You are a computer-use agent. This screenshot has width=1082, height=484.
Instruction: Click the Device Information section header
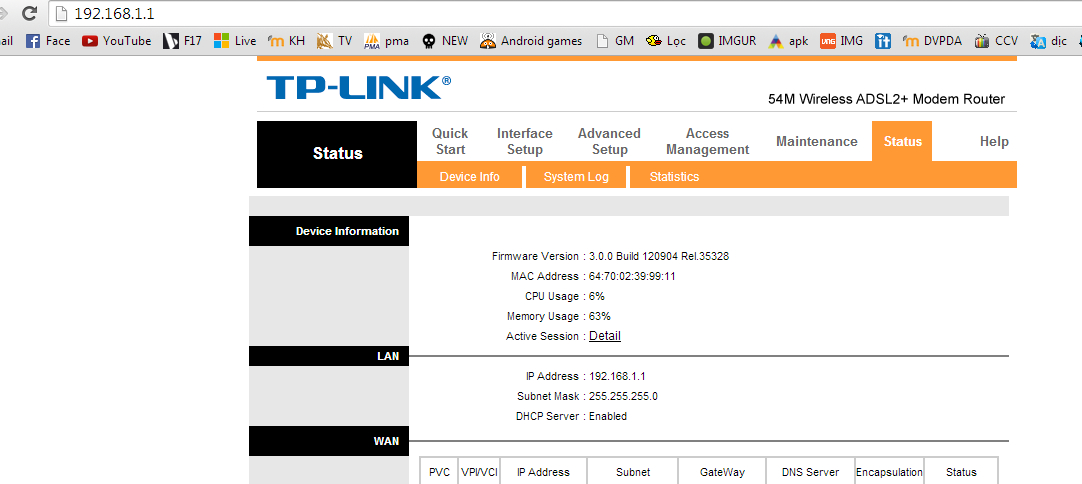pos(329,231)
